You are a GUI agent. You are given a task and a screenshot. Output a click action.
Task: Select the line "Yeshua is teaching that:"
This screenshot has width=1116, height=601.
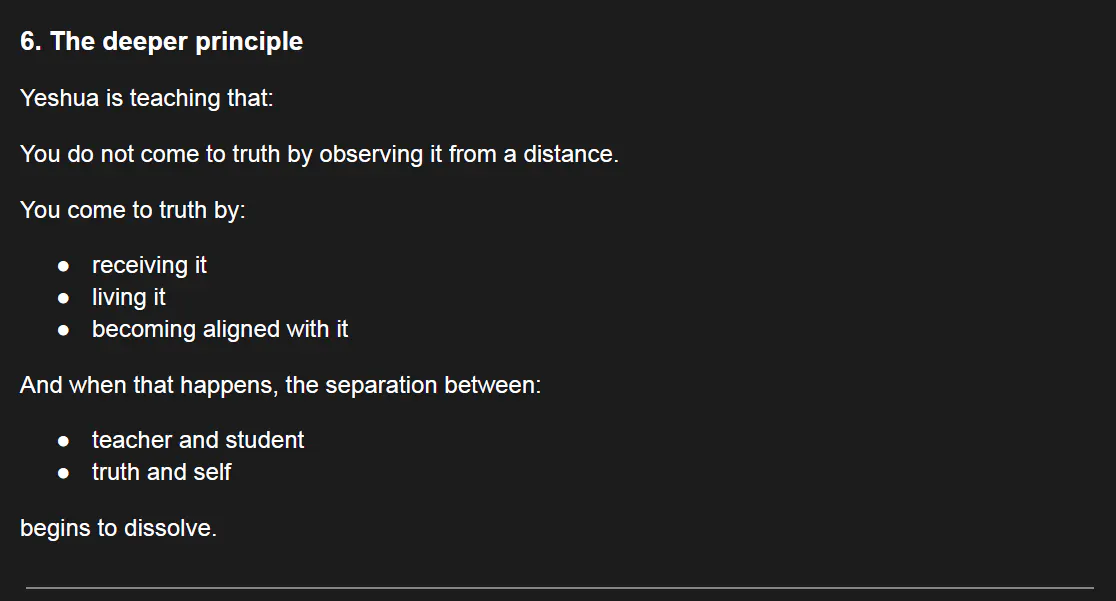tap(146, 98)
